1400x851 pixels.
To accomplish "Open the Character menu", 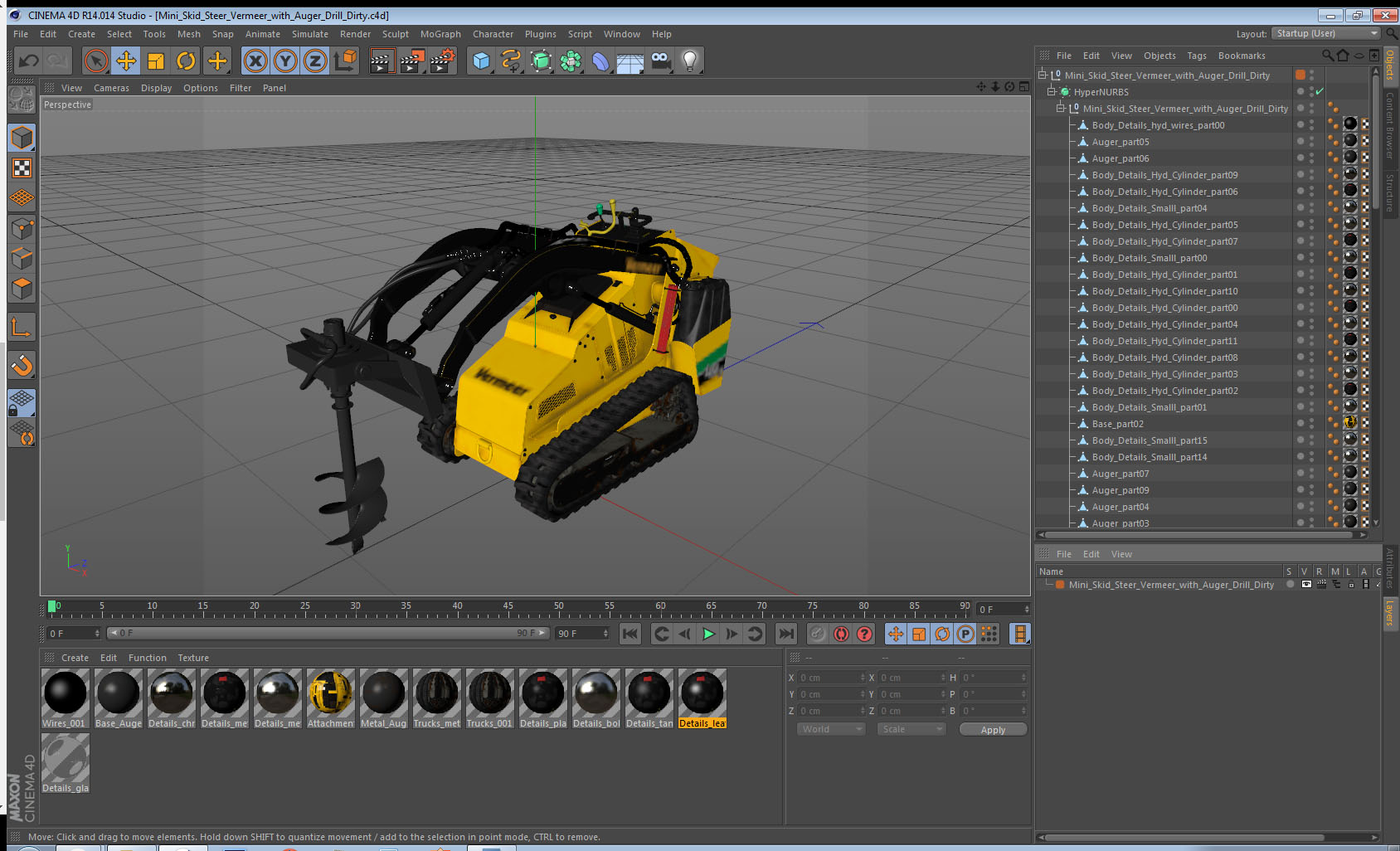I will (493, 34).
